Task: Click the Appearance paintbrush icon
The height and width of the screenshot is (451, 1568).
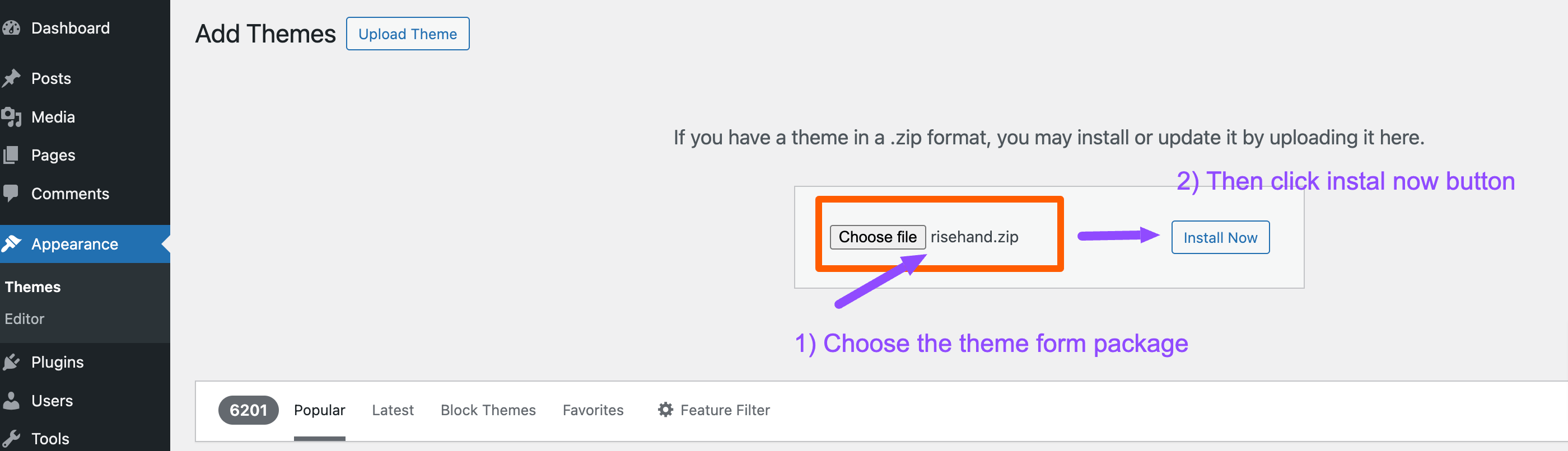Action: tap(11, 244)
